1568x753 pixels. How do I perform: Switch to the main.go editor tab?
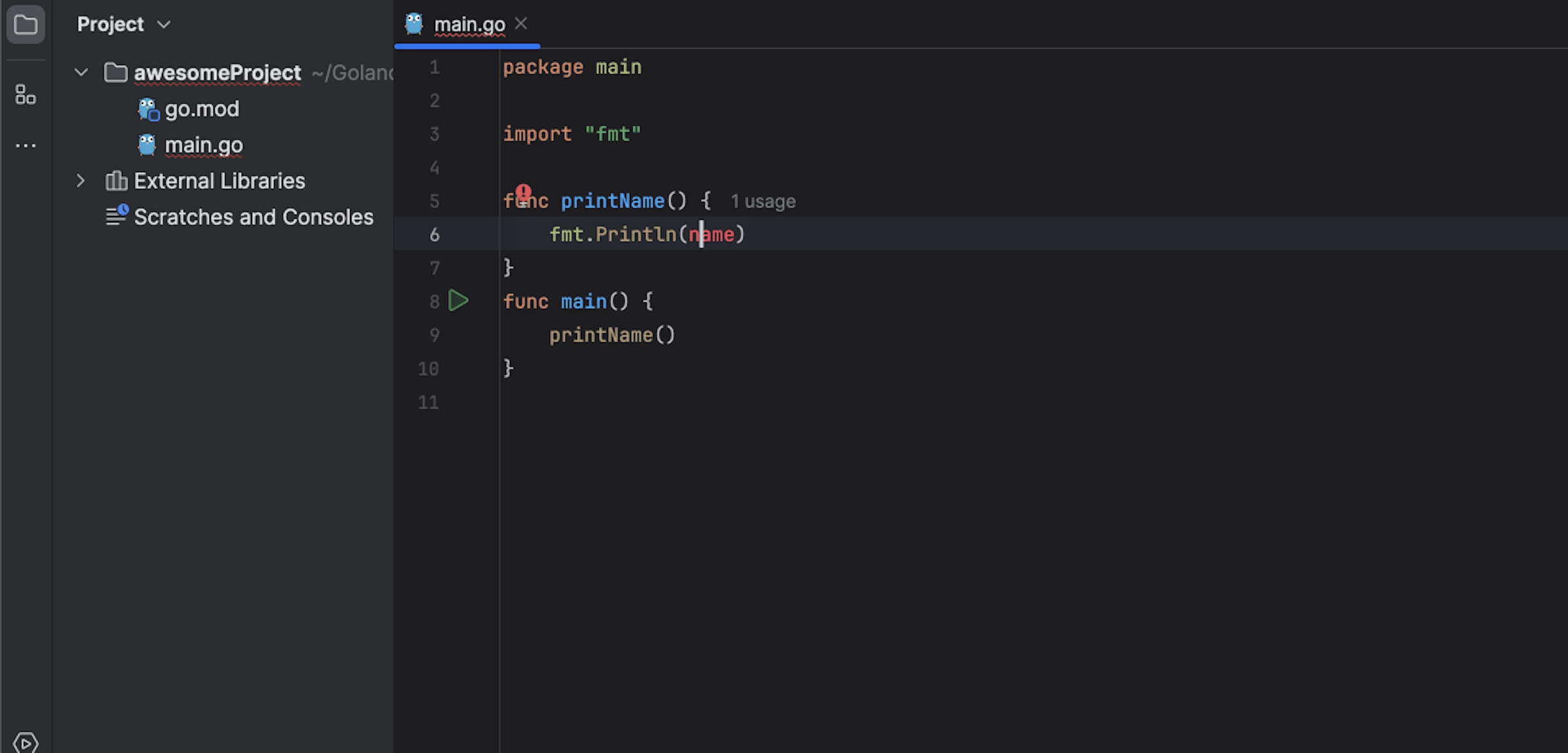pos(469,24)
